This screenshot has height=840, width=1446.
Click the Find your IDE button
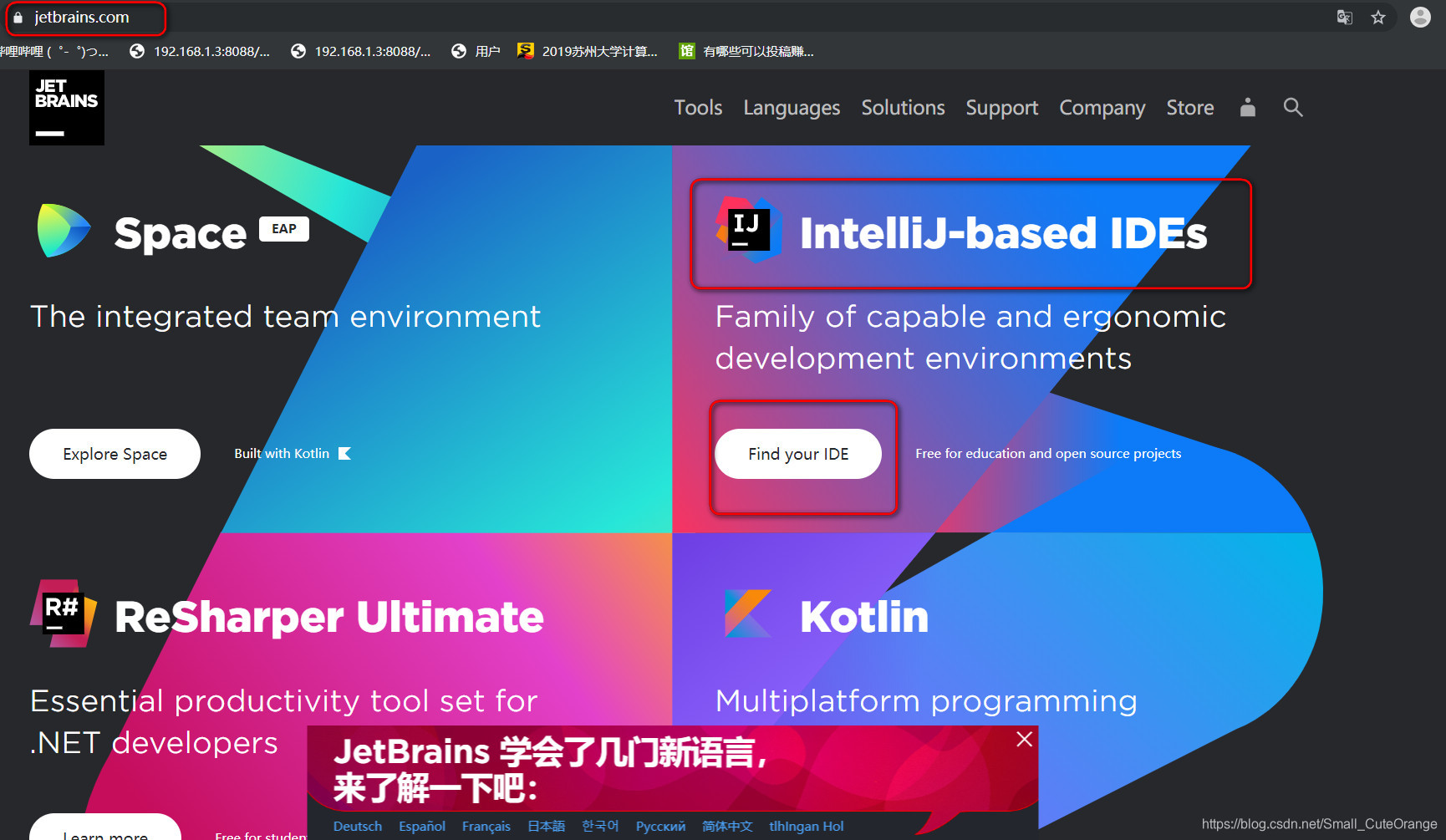(x=798, y=454)
